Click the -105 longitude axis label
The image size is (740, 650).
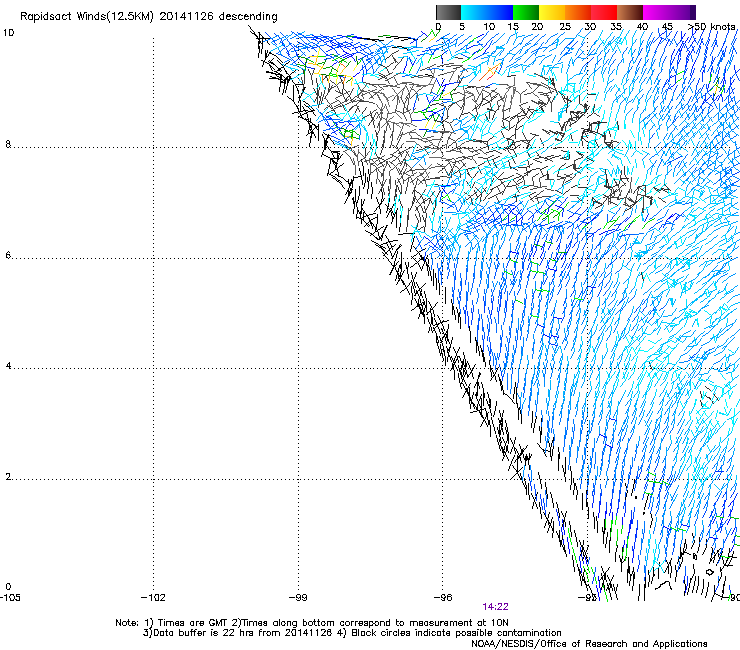(10, 598)
